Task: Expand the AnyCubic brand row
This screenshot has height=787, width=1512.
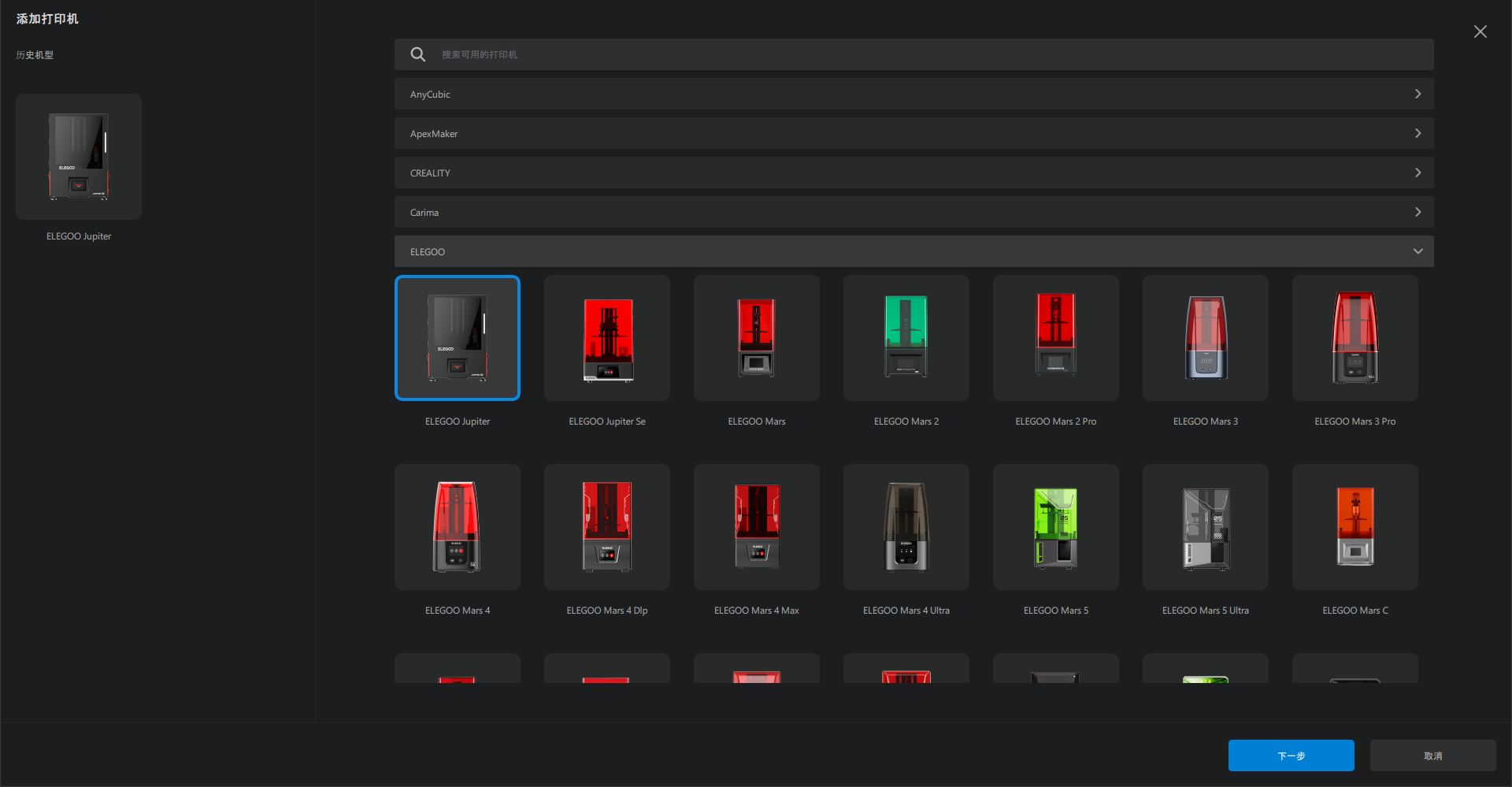Action: point(913,94)
